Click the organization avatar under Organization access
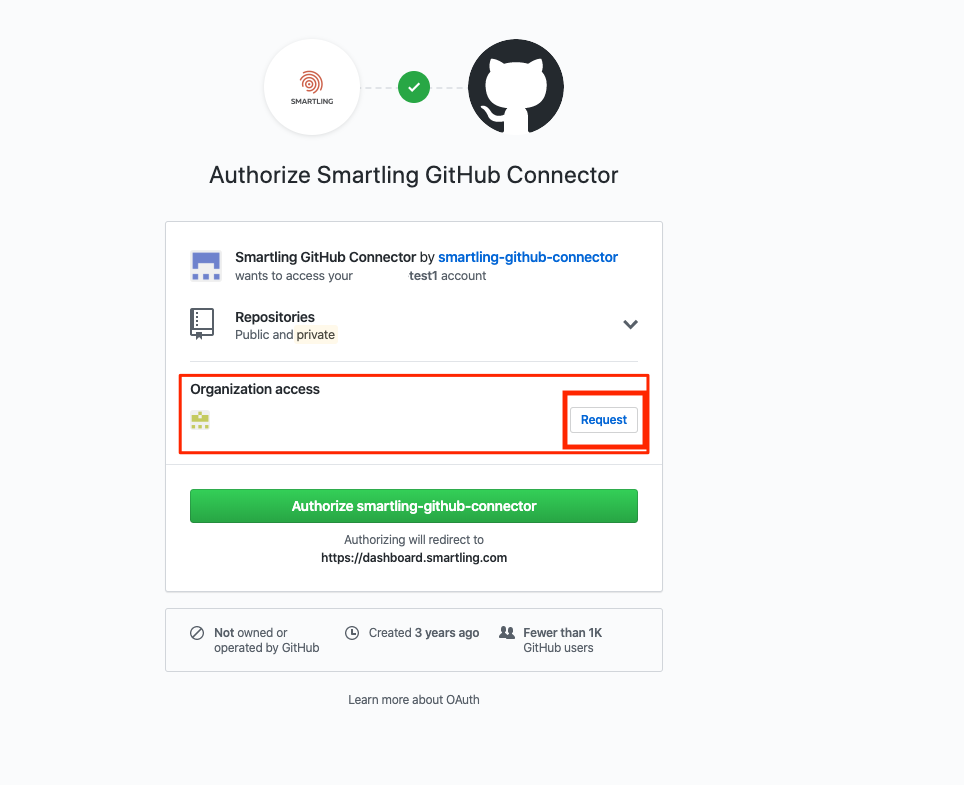The height and width of the screenshot is (785, 964). [200, 420]
